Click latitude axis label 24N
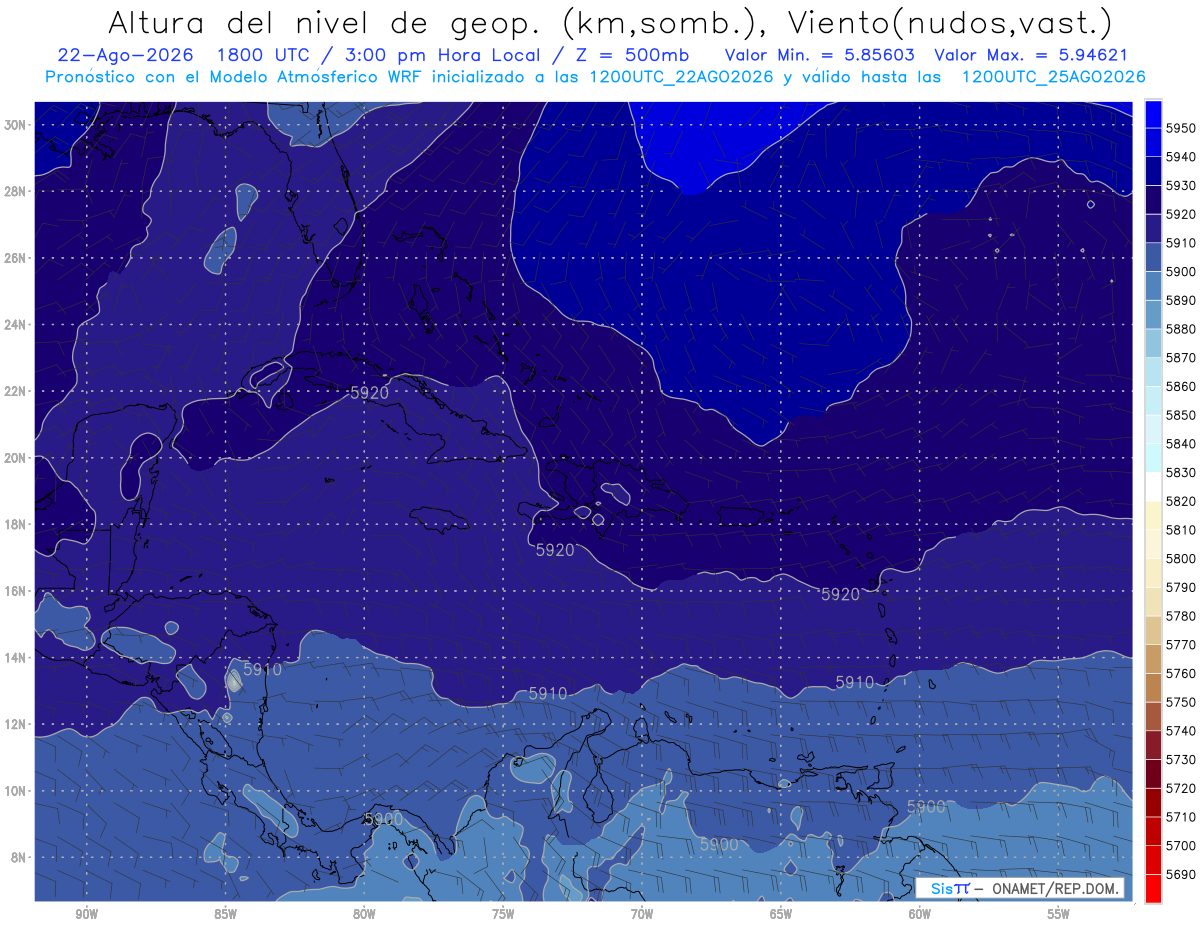1200x927 pixels. coord(16,325)
